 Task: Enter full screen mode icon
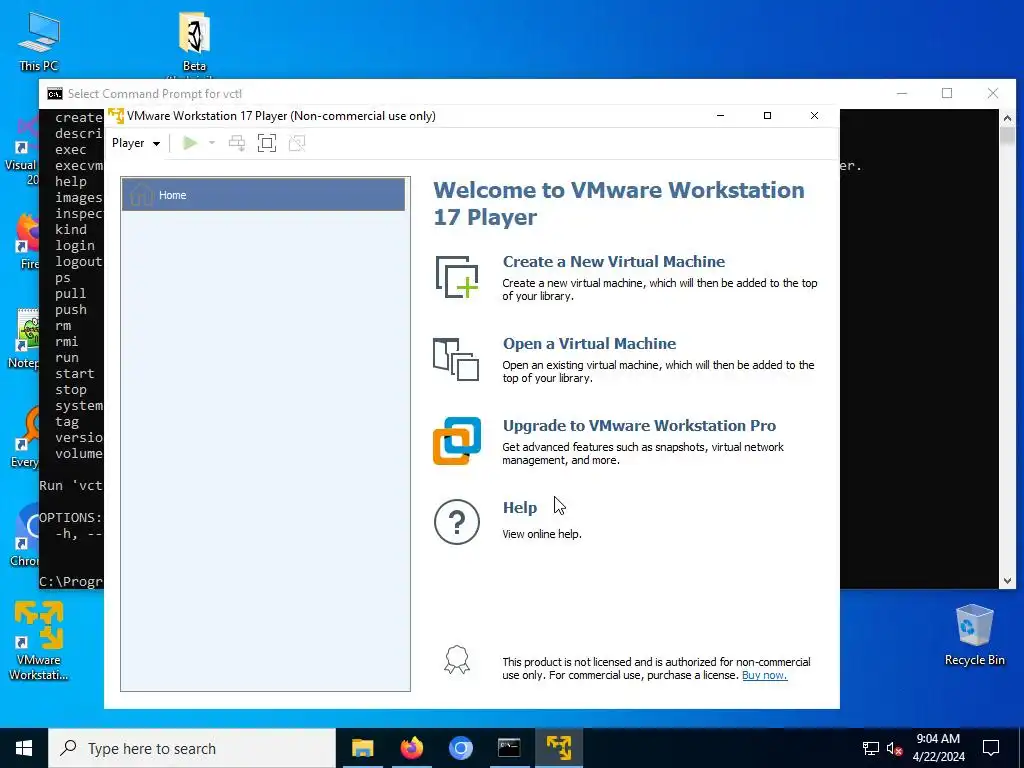pyautogui.click(x=266, y=143)
